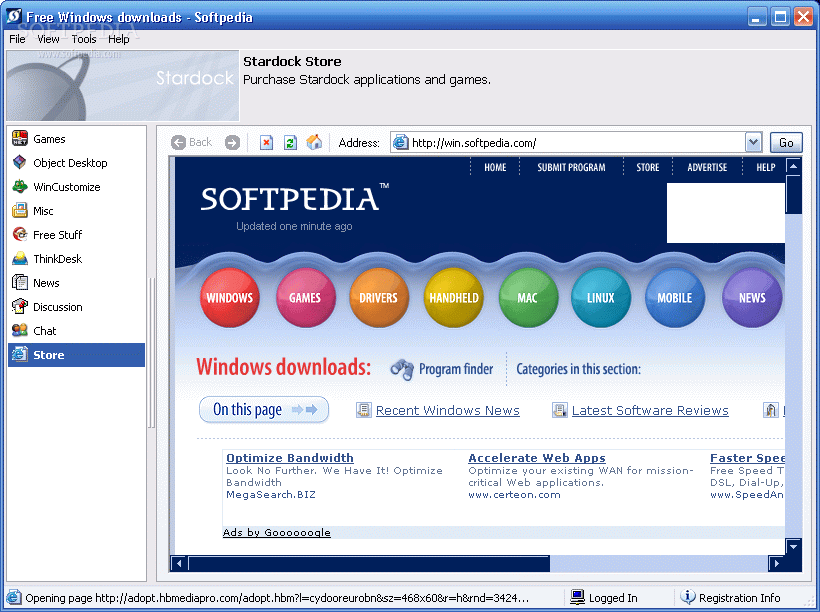Select the Object Desktop icon
The image size is (820, 612).
click(20, 163)
